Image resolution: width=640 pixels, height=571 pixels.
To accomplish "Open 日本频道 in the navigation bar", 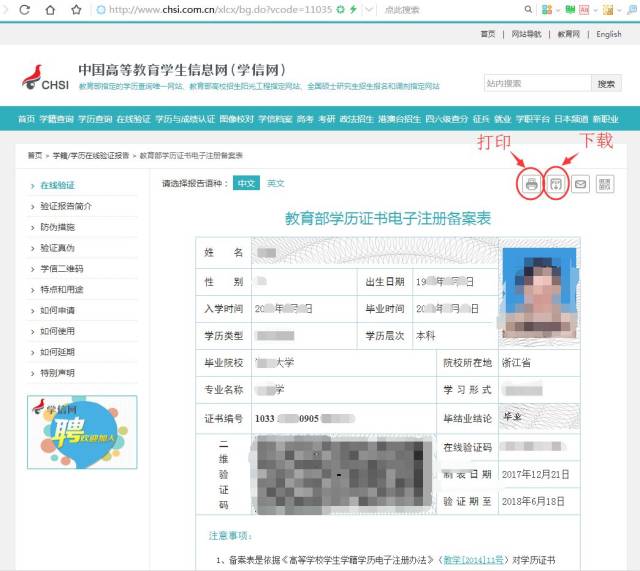I will (x=571, y=119).
